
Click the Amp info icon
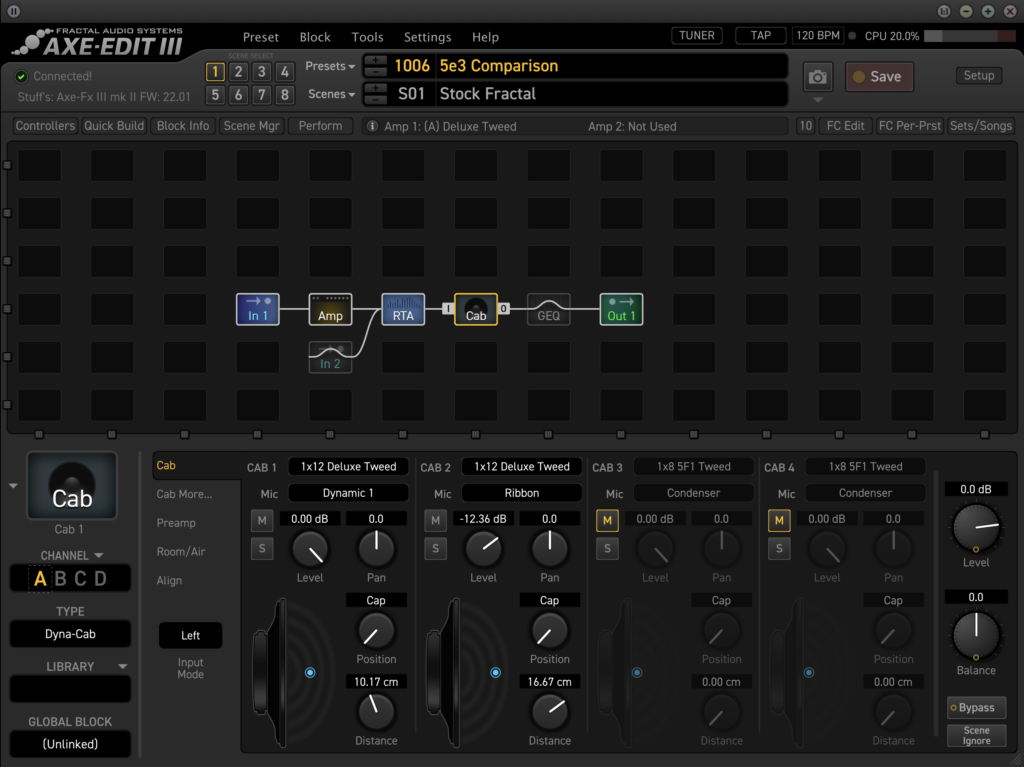372,126
